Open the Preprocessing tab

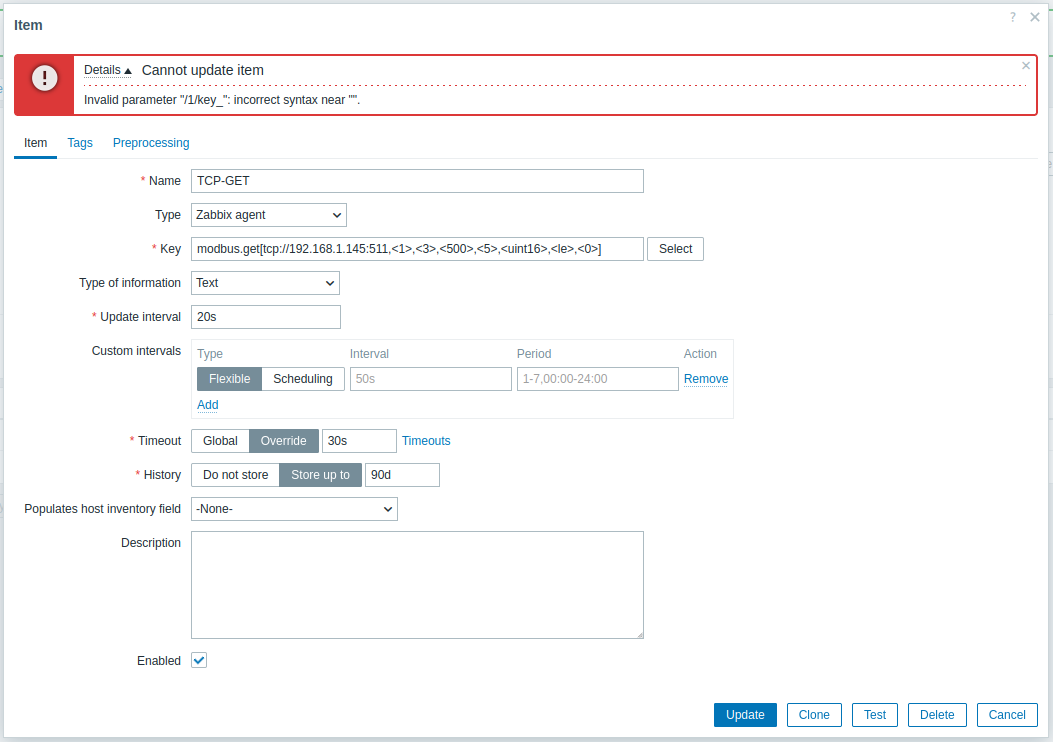(151, 143)
